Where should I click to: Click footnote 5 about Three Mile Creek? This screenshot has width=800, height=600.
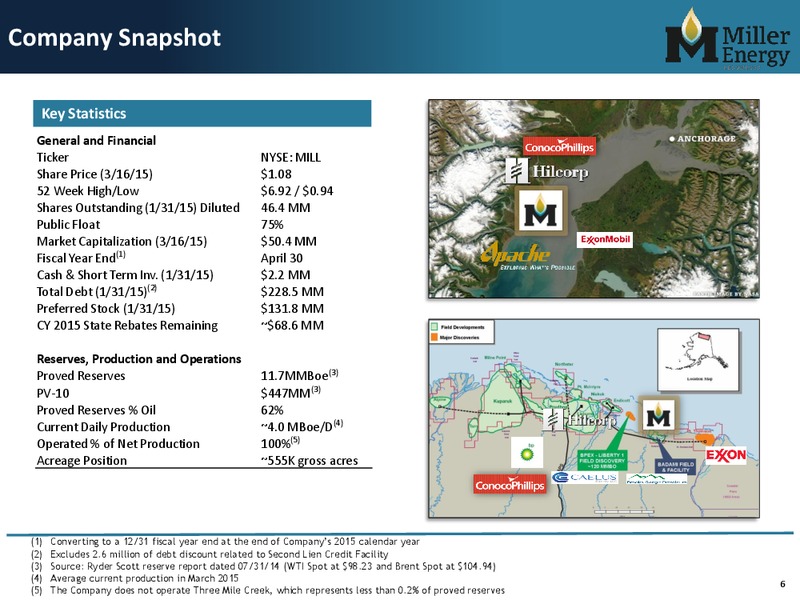268,591
